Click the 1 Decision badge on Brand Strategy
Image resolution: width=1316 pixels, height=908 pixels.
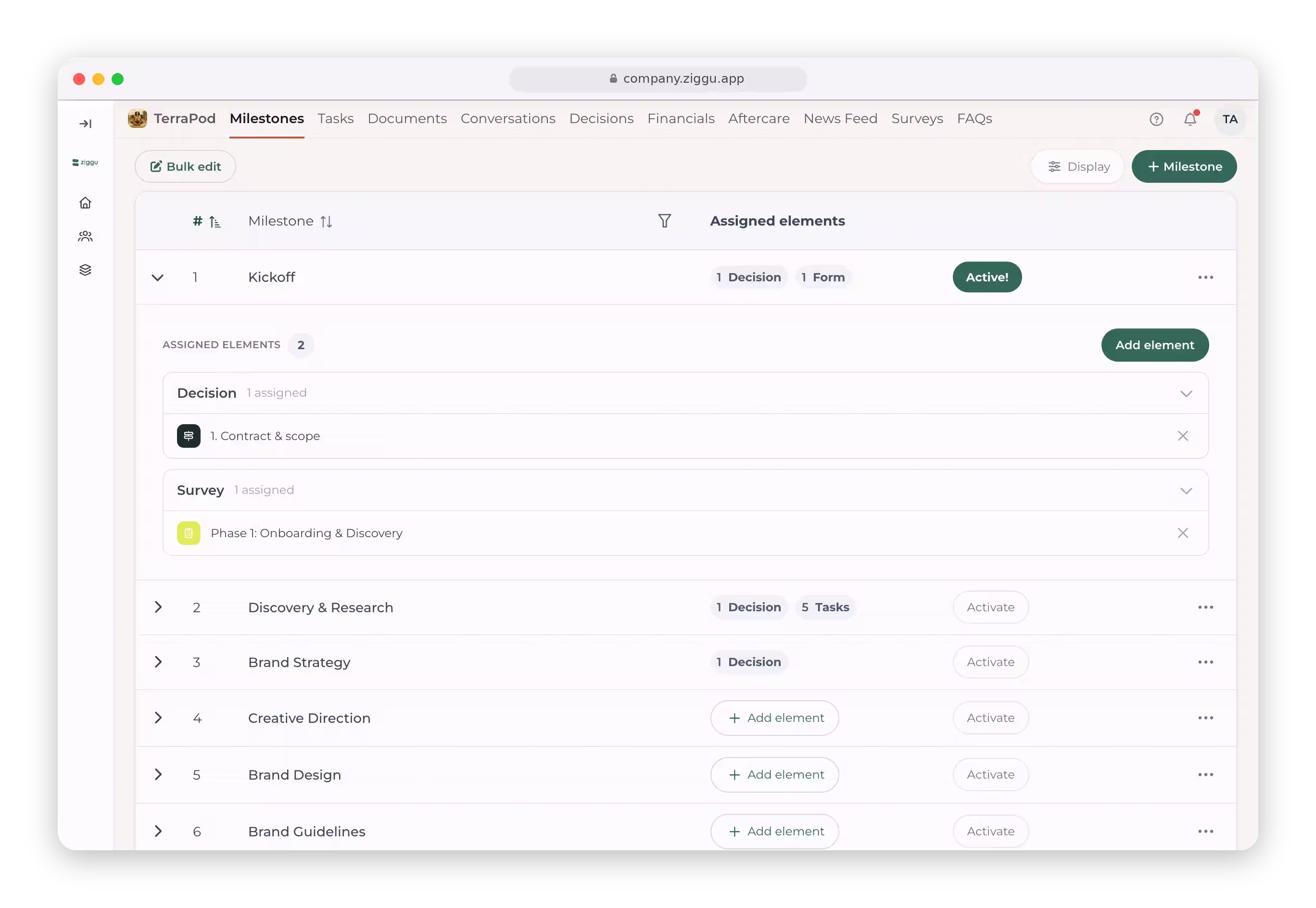click(749, 662)
